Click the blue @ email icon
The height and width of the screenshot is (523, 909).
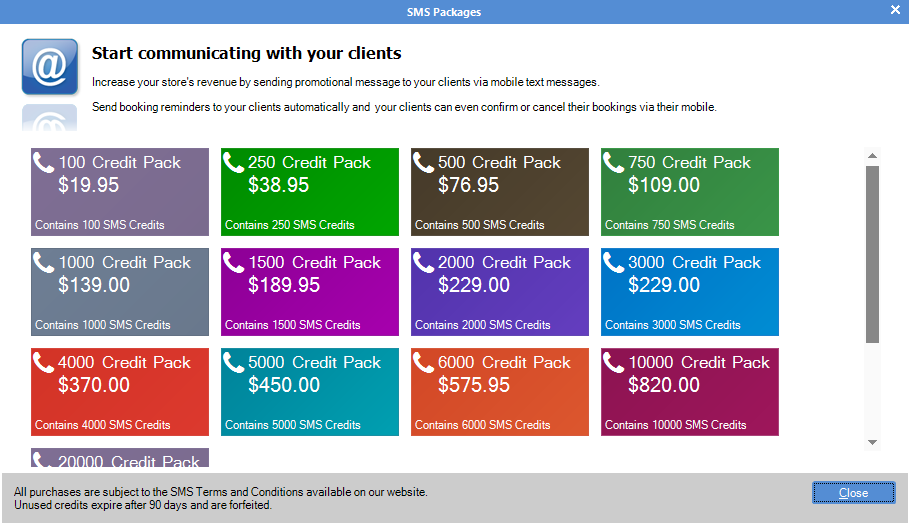tap(50, 67)
